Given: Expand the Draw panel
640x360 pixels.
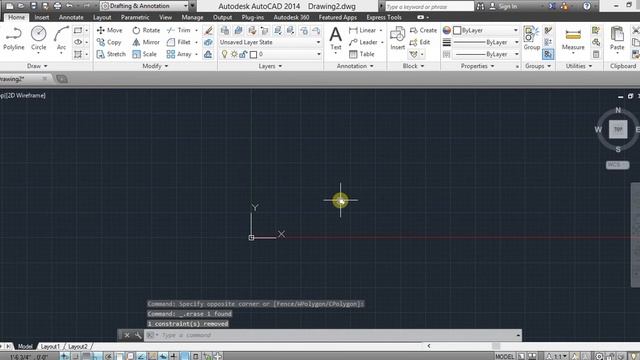Looking at the screenshot, I should [x=37, y=66].
